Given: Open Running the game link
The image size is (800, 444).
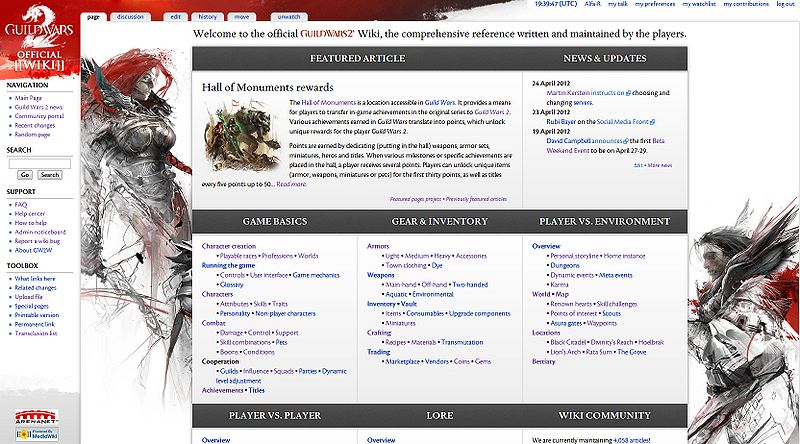Looking at the screenshot, I should pyautogui.click(x=228, y=266).
